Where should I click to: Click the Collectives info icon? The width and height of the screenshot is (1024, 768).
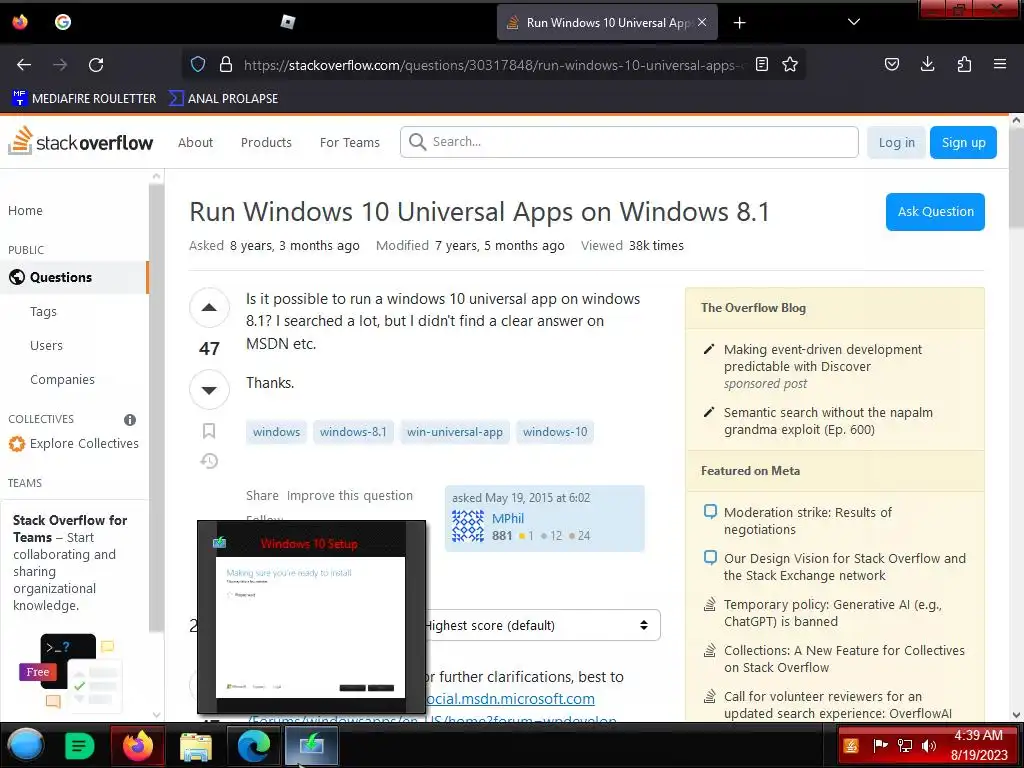130,419
